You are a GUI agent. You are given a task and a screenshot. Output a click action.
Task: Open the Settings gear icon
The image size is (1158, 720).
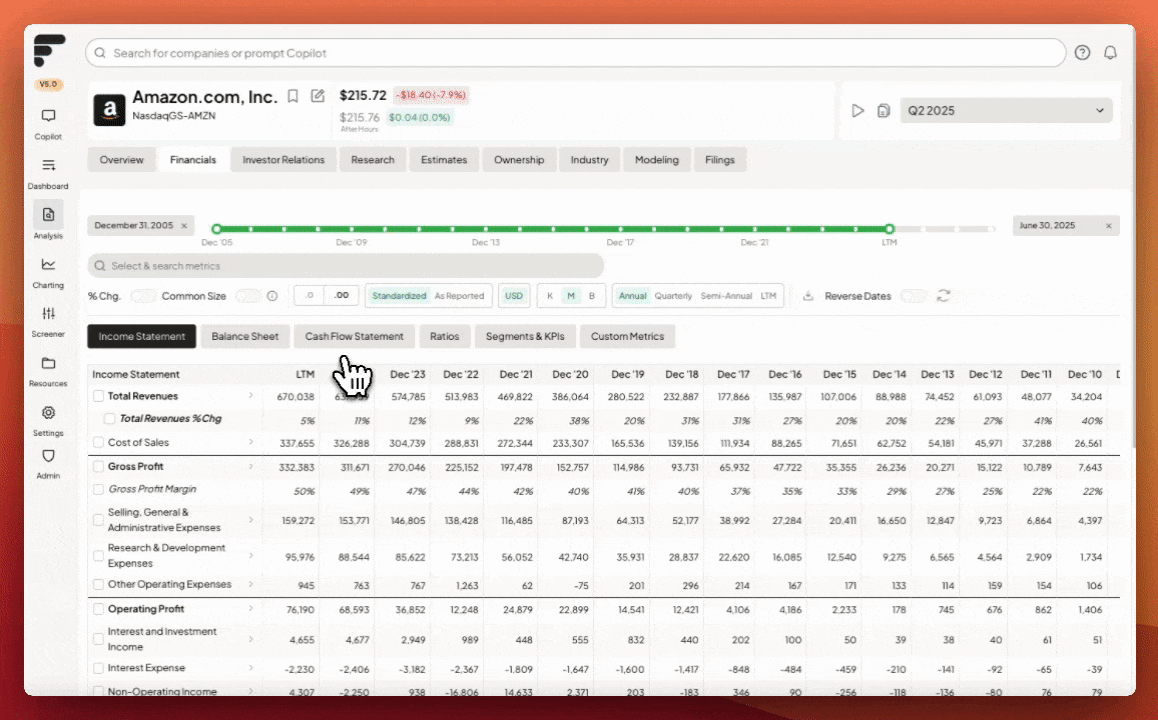click(x=48, y=413)
